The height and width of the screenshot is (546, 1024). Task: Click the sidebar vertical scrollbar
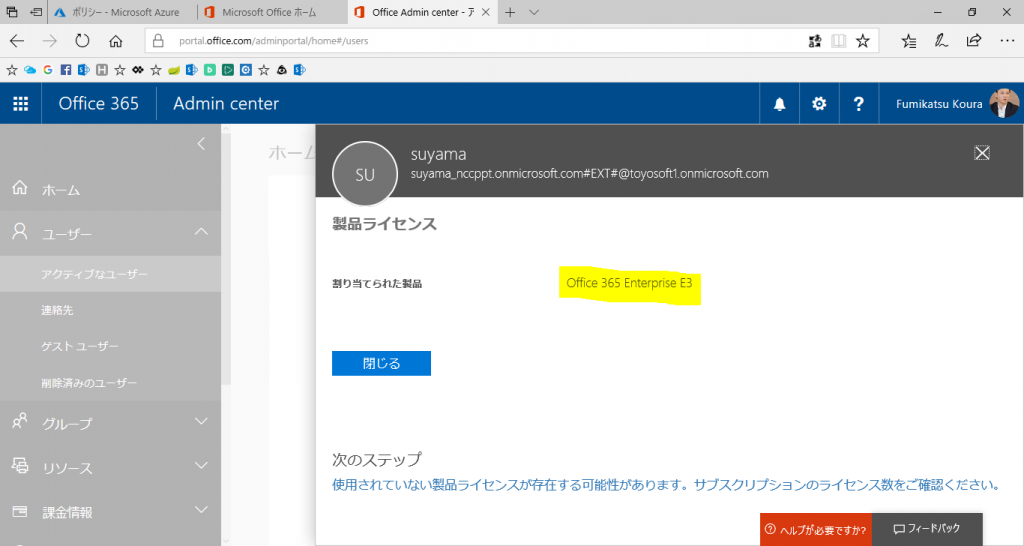point(226,261)
